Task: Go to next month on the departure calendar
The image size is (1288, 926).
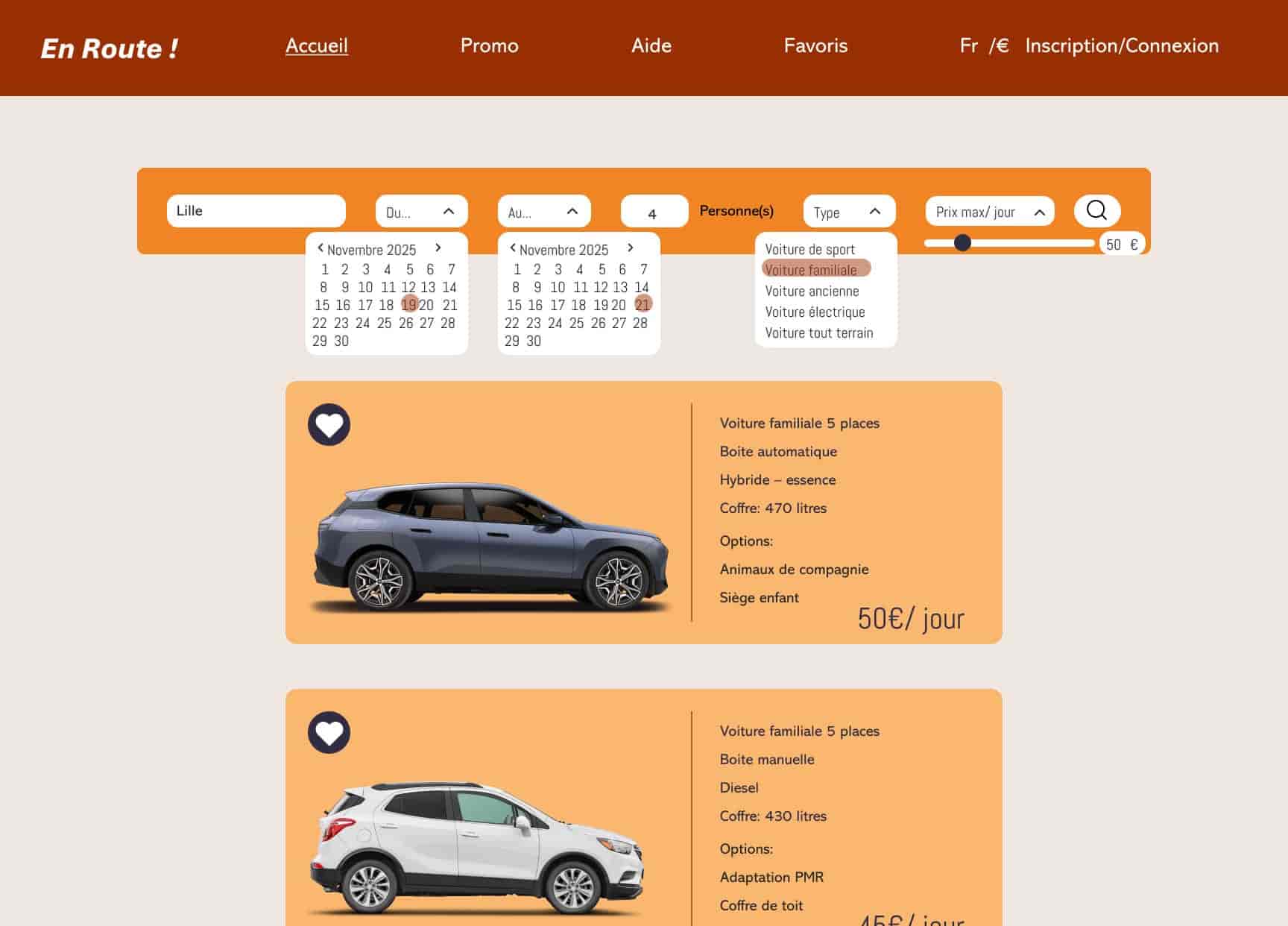Action: pos(440,249)
